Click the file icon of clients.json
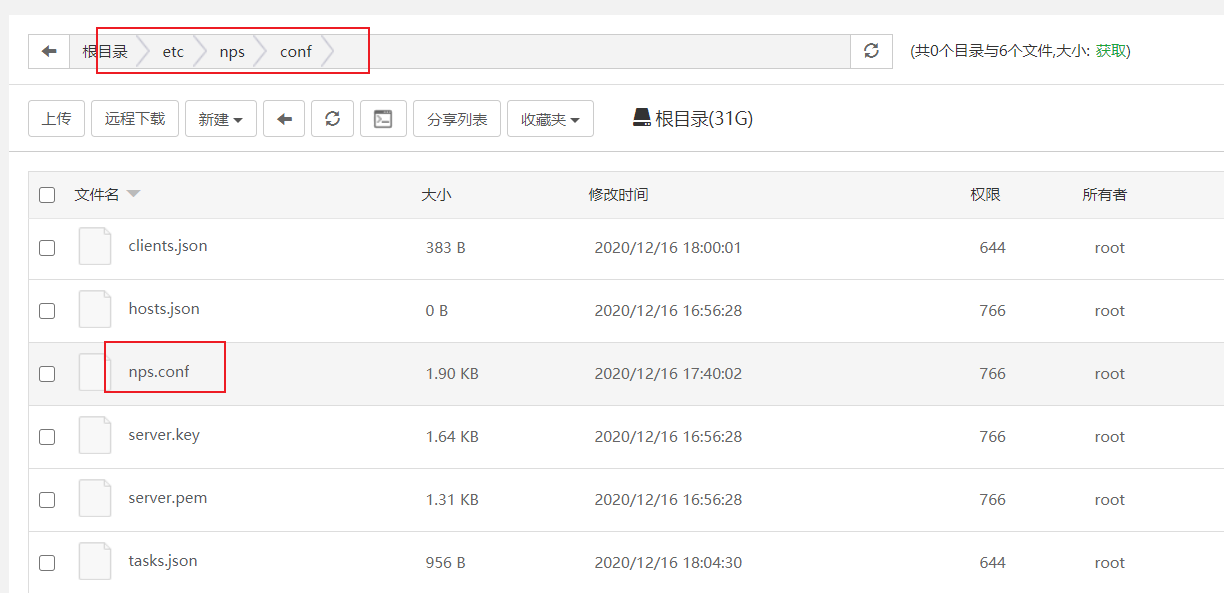This screenshot has width=1224, height=593. (95, 247)
